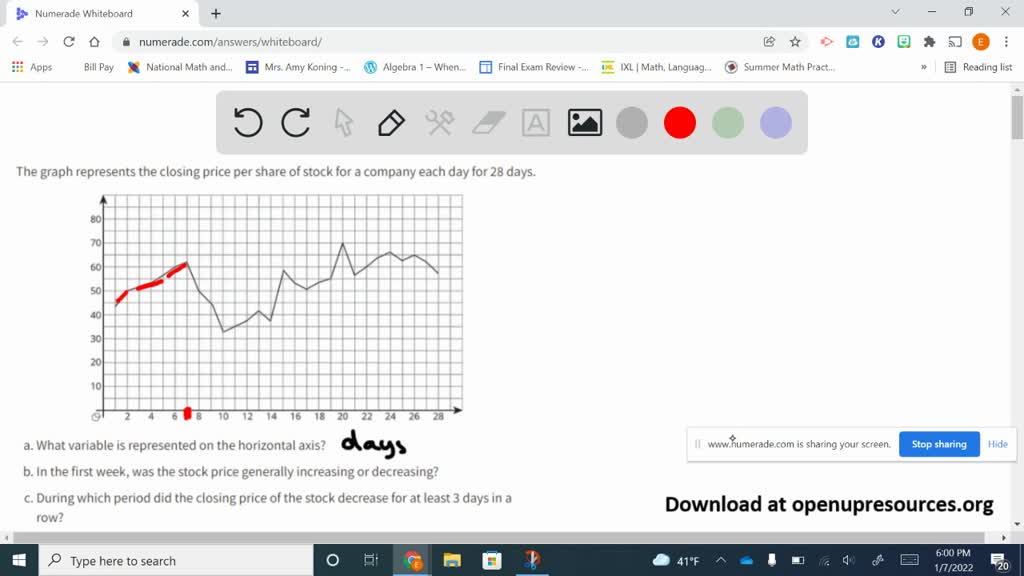Image resolution: width=1024 pixels, height=576 pixels.
Task: Open the Chrome three-dot menu
Action: pyautogui.click(x=1006, y=43)
